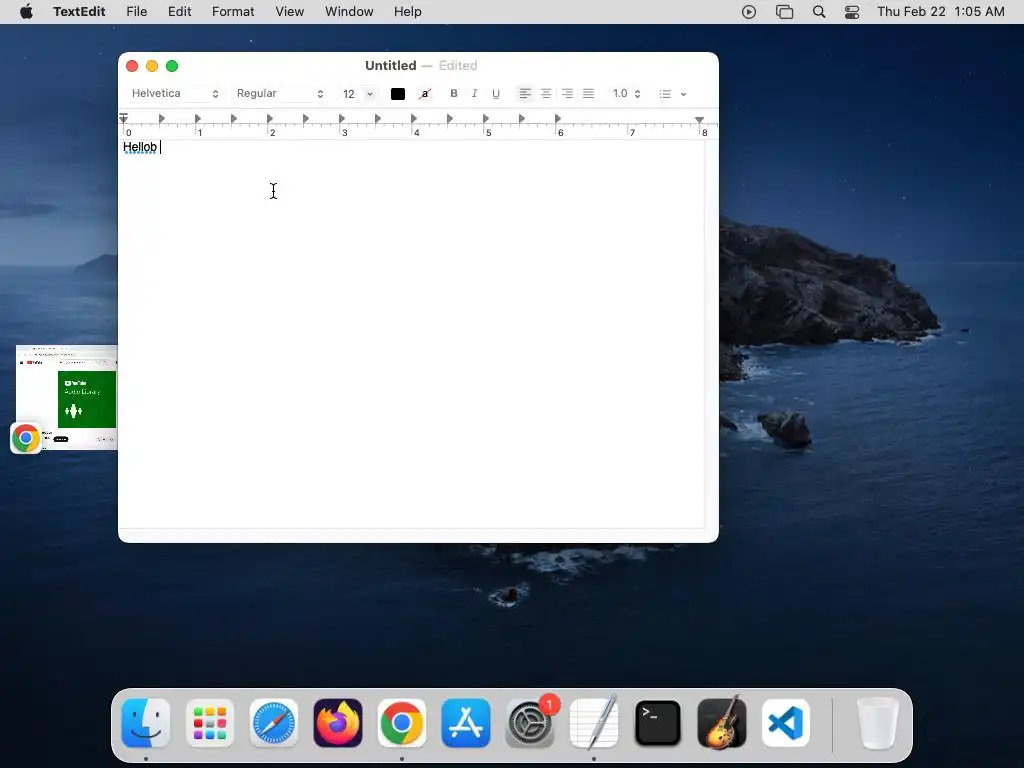Launch GarageBand from the Dock
1024x768 pixels.
point(722,723)
